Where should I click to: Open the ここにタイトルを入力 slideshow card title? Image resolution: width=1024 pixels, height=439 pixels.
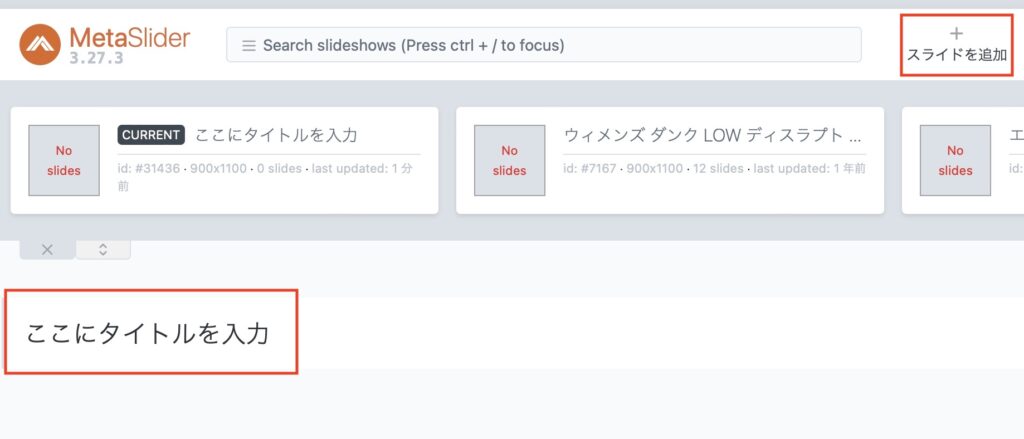[x=276, y=135]
